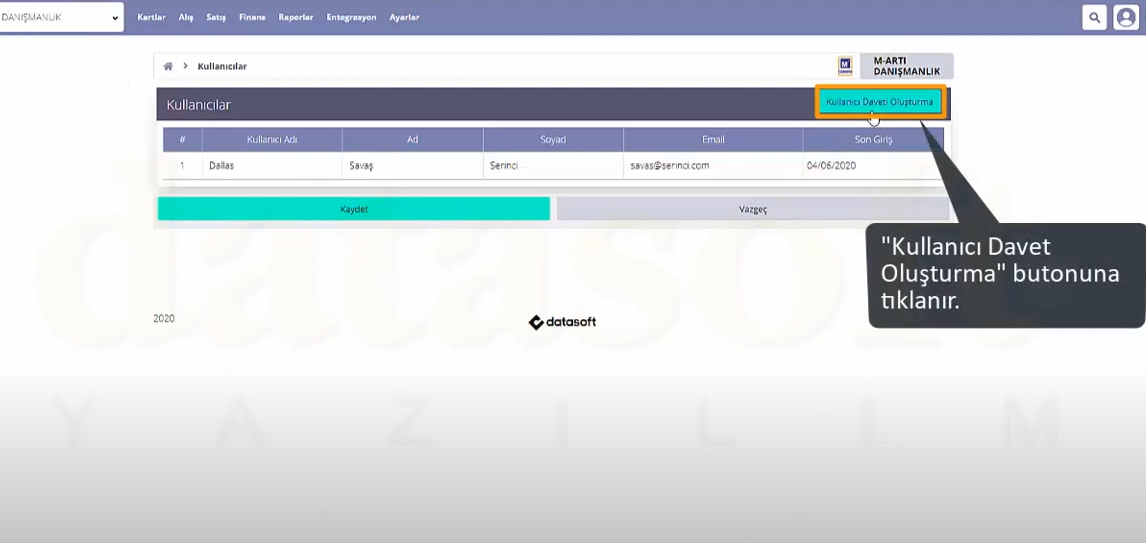Expand the DANIŞMANLIK company dropdown

[61, 17]
